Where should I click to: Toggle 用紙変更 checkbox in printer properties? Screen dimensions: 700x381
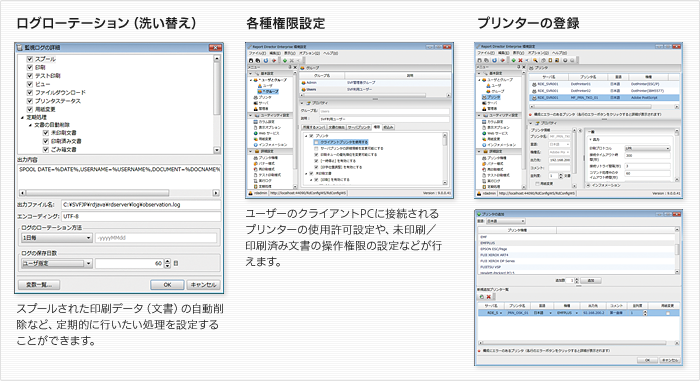(538, 183)
